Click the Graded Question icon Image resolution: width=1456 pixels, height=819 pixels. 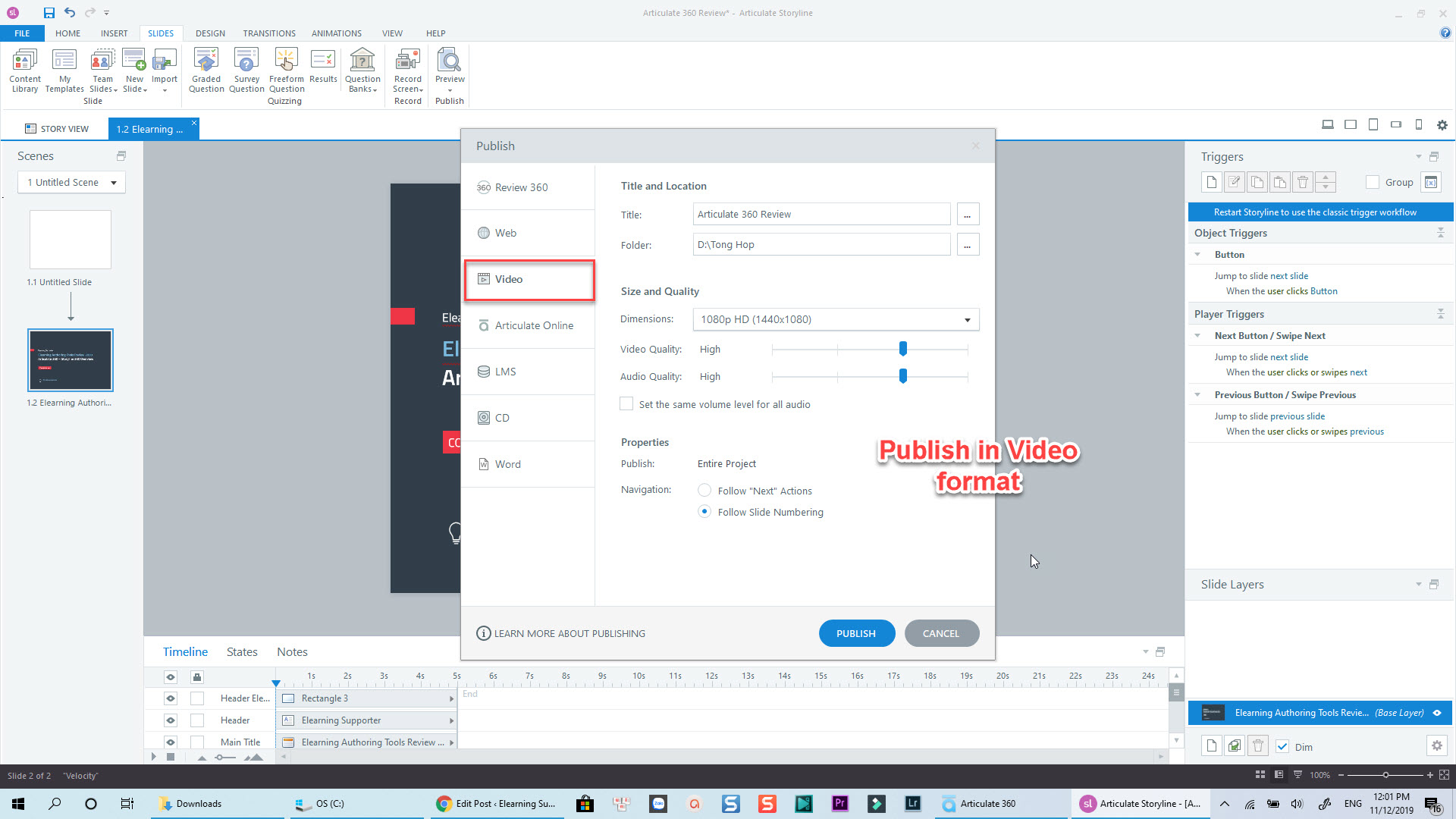[x=206, y=69]
